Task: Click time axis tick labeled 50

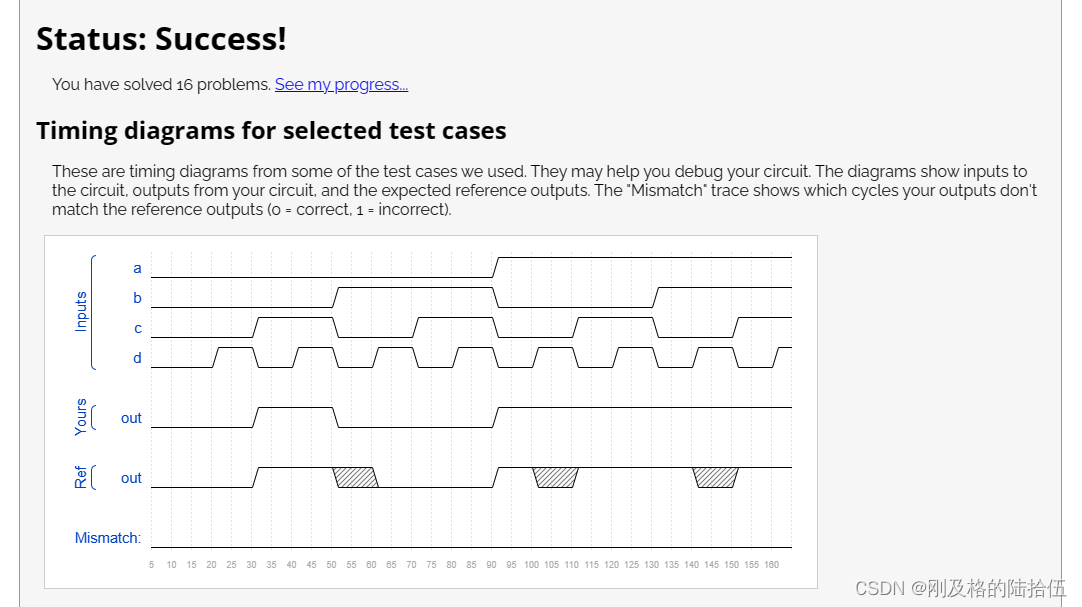Action: click(x=331, y=565)
